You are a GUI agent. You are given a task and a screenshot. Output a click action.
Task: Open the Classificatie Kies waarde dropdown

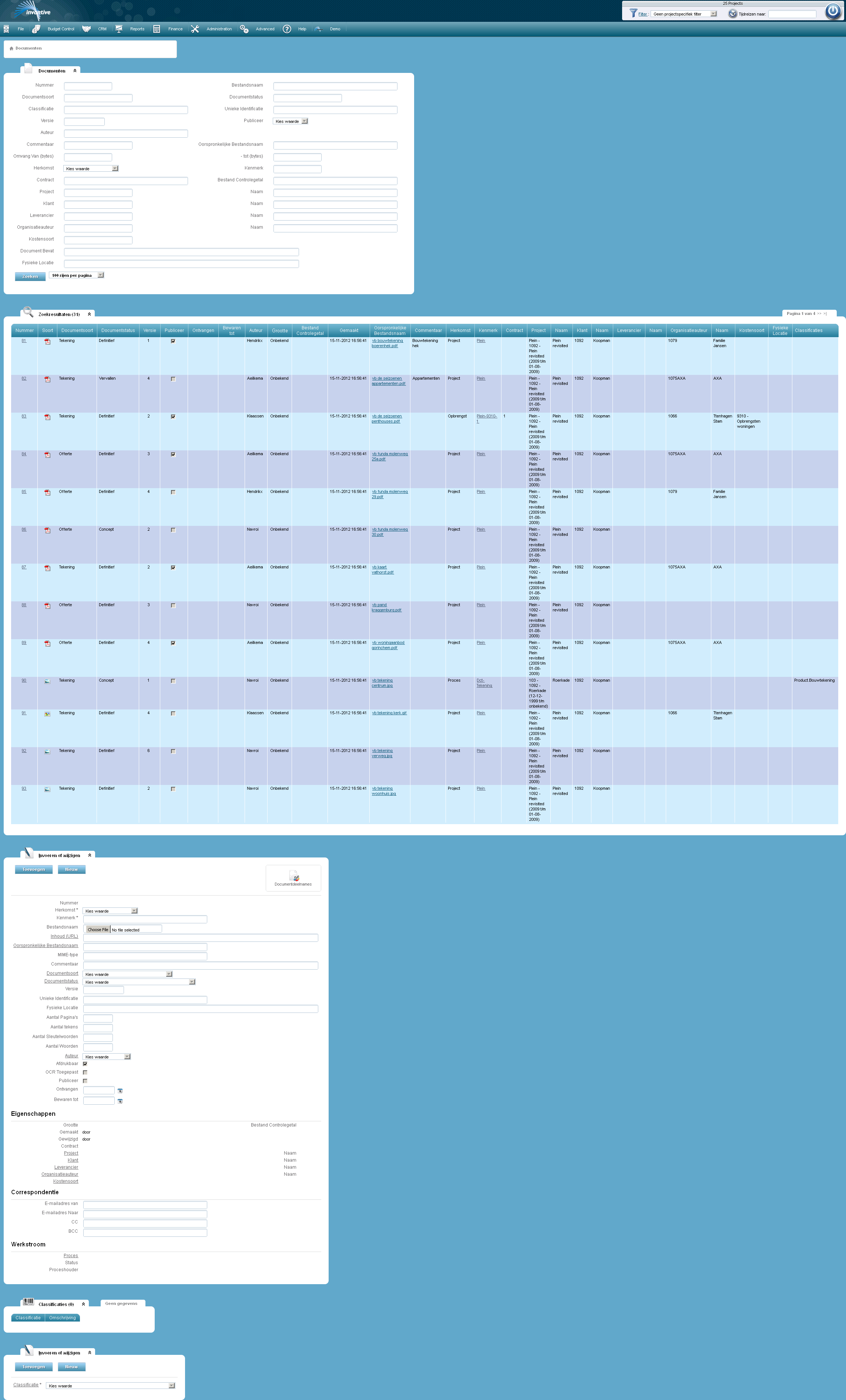point(111,1386)
